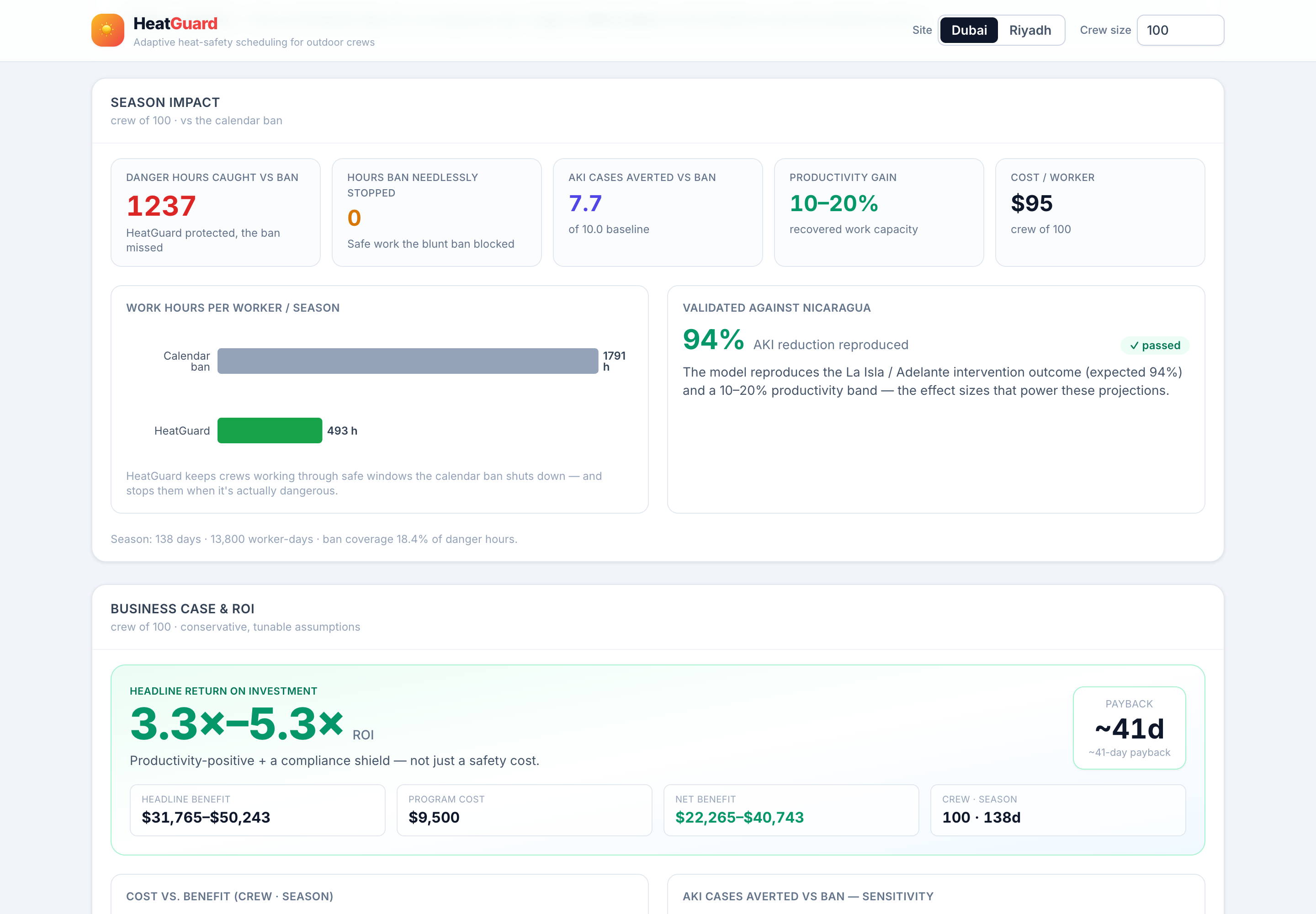Click the gray Calendar ban bar
Image resolution: width=1316 pixels, height=914 pixels.
pyautogui.click(x=408, y=361)
